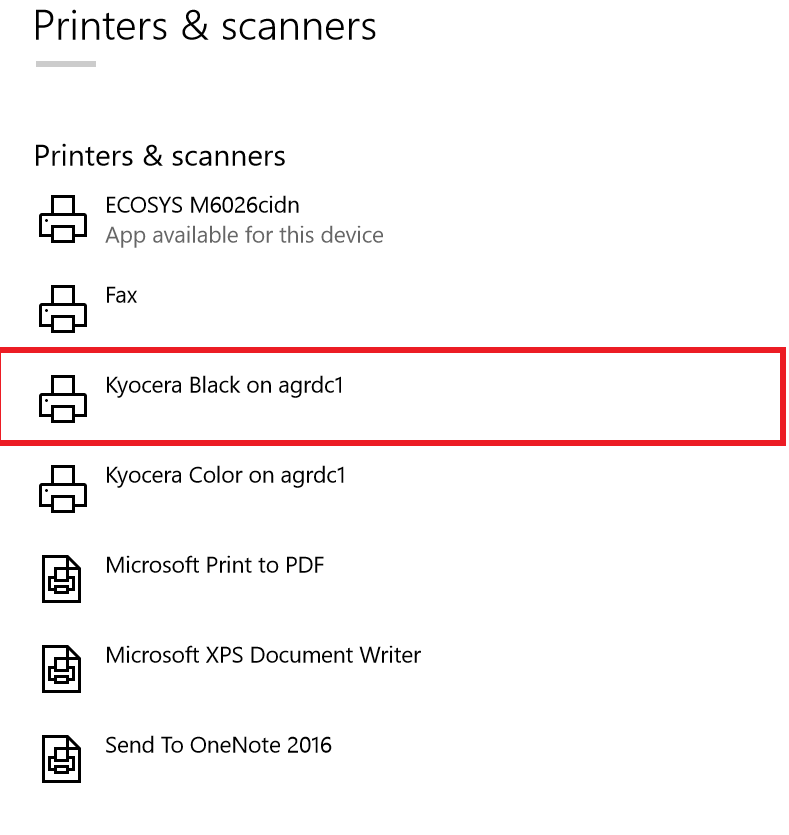789x835 pixels.
Task: Click the App available for this device text
Action: point(244,236)
